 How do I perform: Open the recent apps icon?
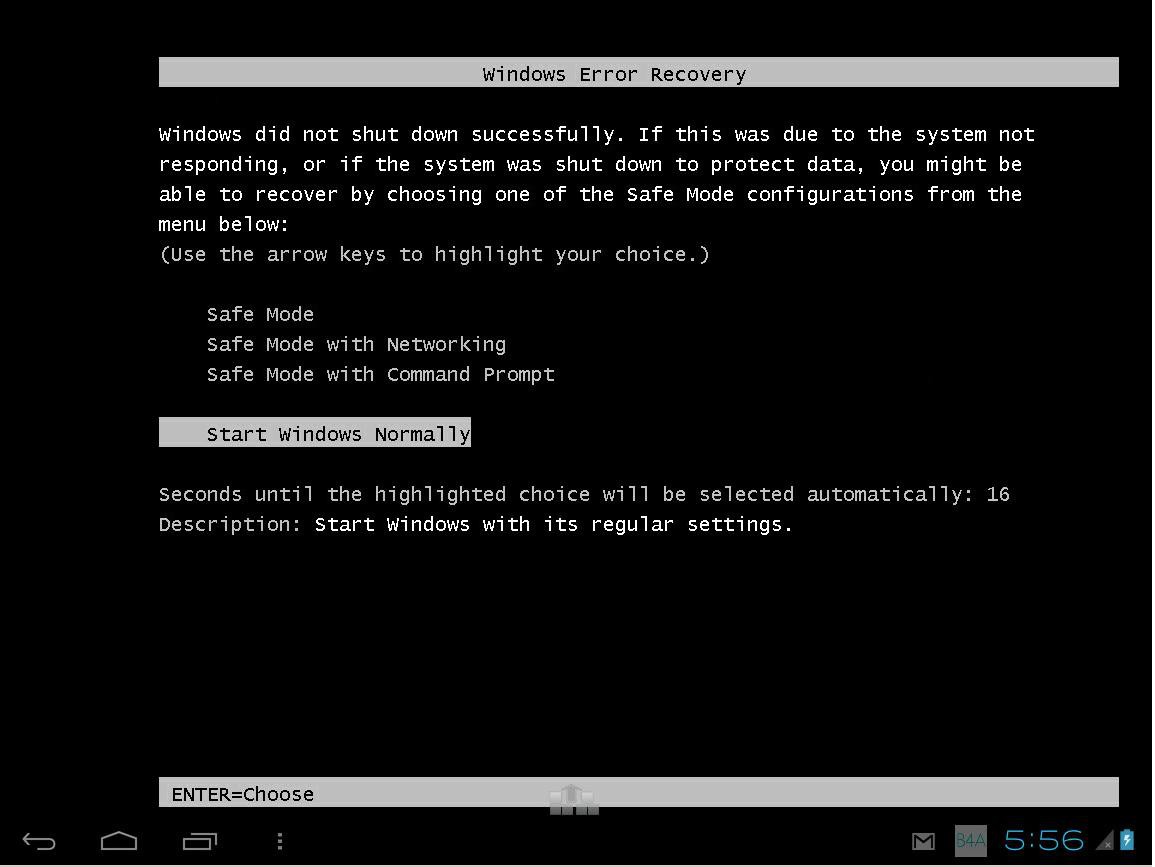(200, 840)
